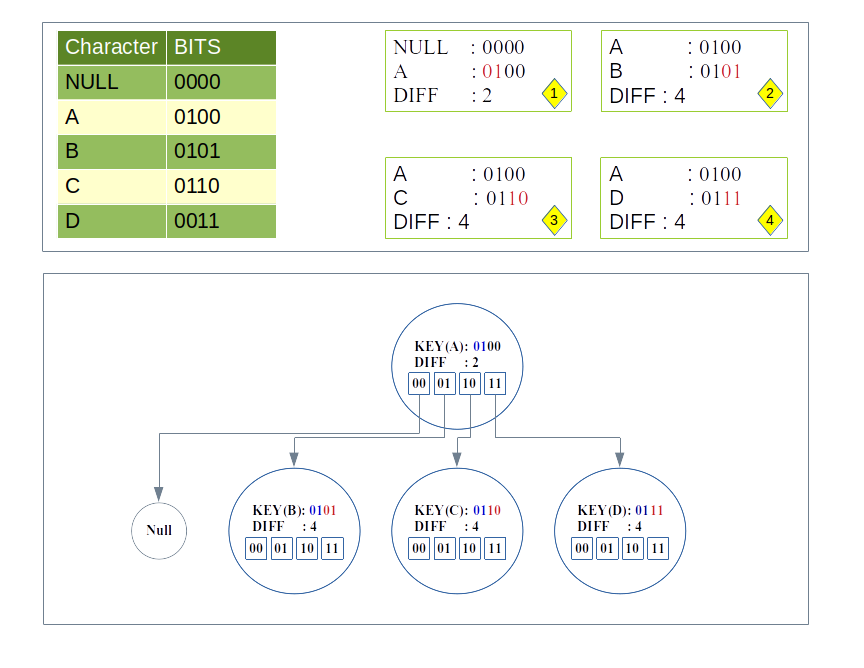Click 'KEY(C): 0110' label in the tree
864x668 pixels.
click(x=457, y=510)
